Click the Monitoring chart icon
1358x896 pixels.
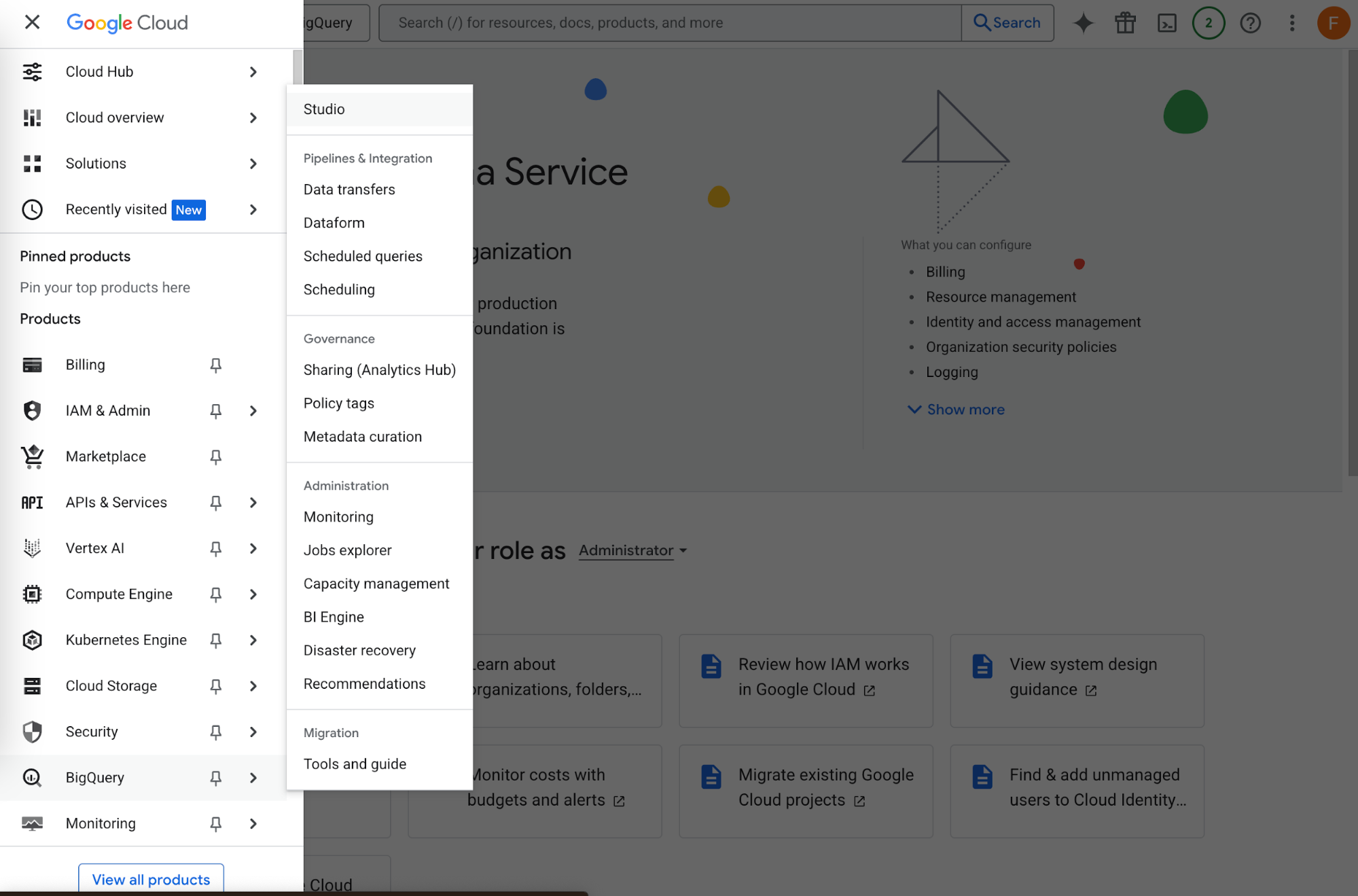pyautogui.click(x=32, y=823)
